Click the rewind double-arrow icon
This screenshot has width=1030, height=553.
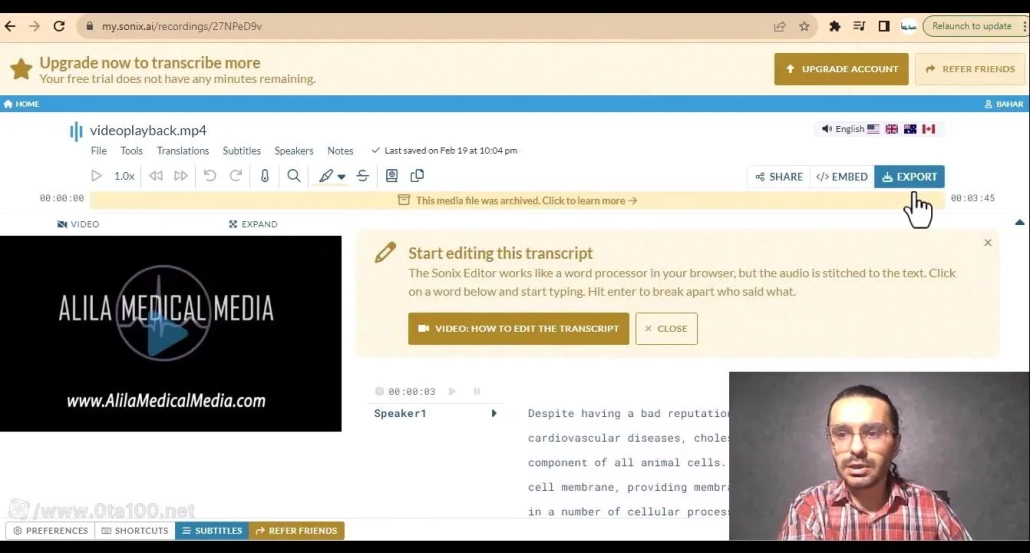coord(156,176)
